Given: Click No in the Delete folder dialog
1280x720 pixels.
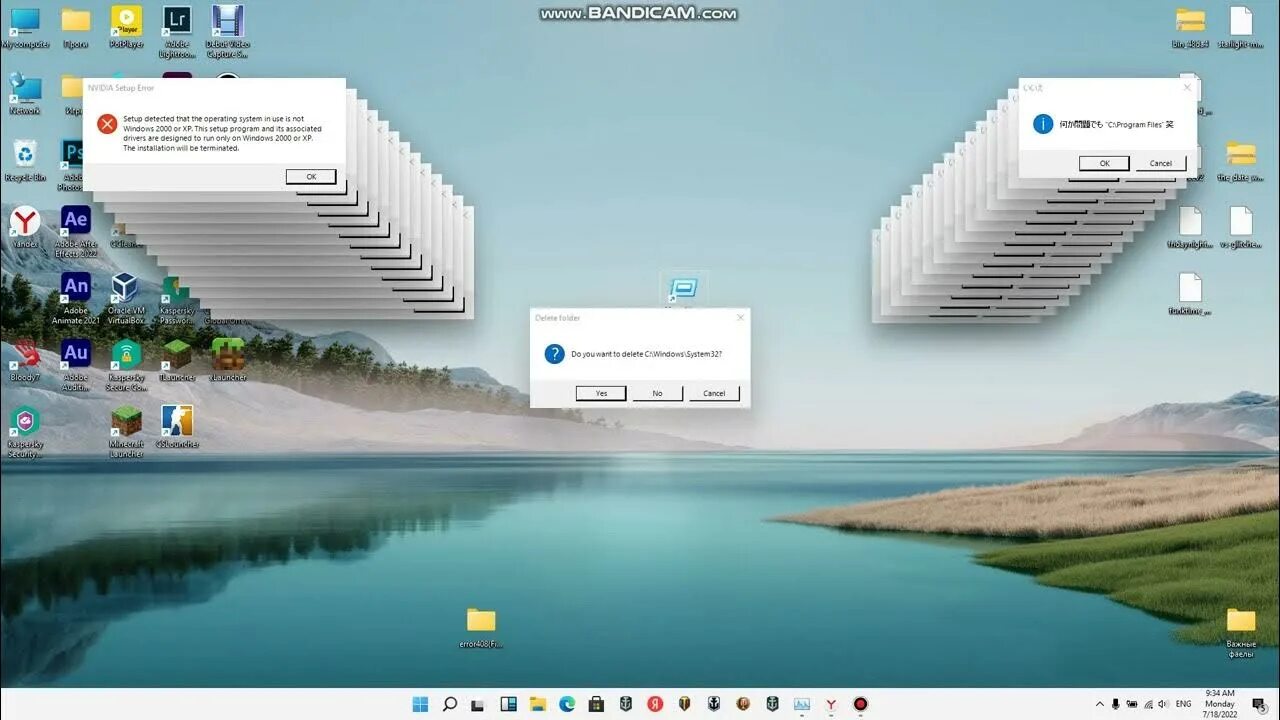Looking at the screenshot, I should 657,393.
